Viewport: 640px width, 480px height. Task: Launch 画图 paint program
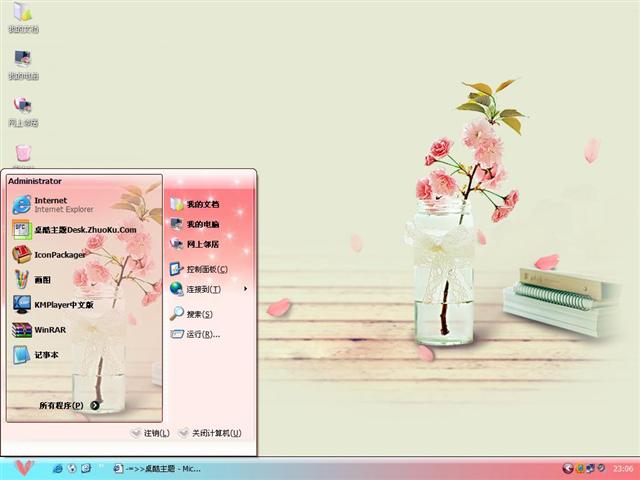pyautogui.click(x=32, y=280)
